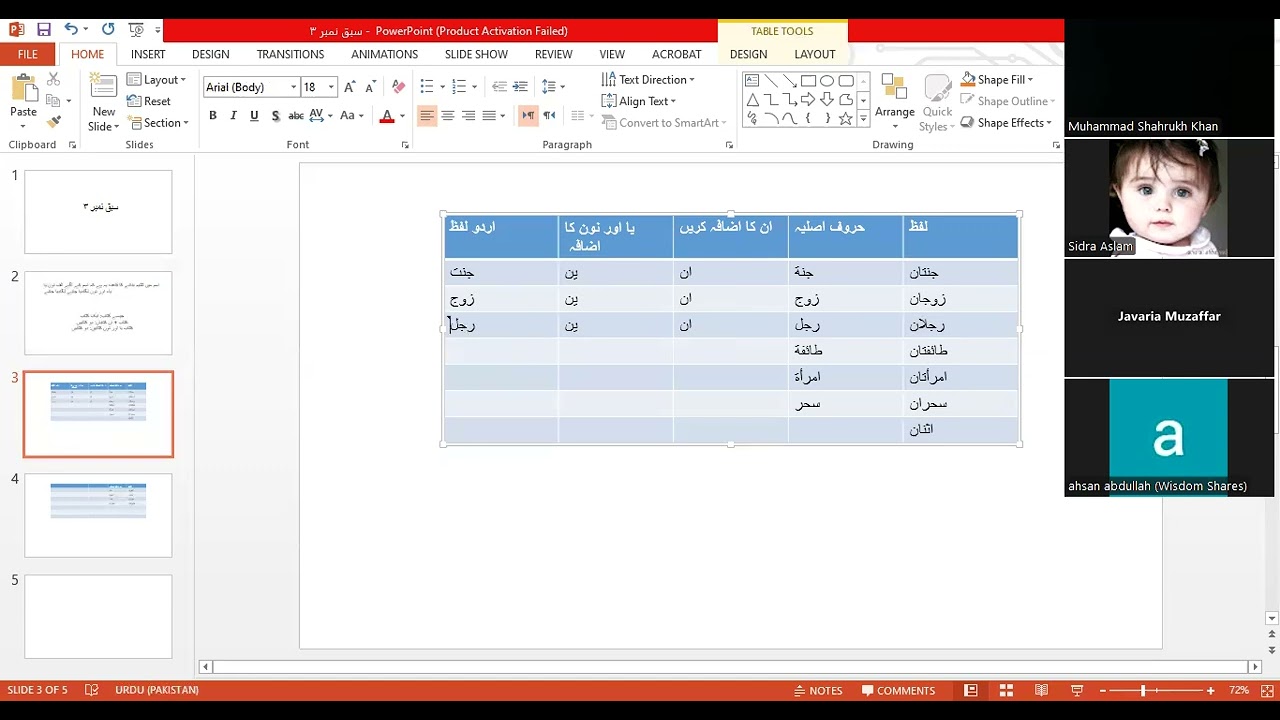Open the Align Text dropdown
This screenshot has height=720, width=1280.
639,101
